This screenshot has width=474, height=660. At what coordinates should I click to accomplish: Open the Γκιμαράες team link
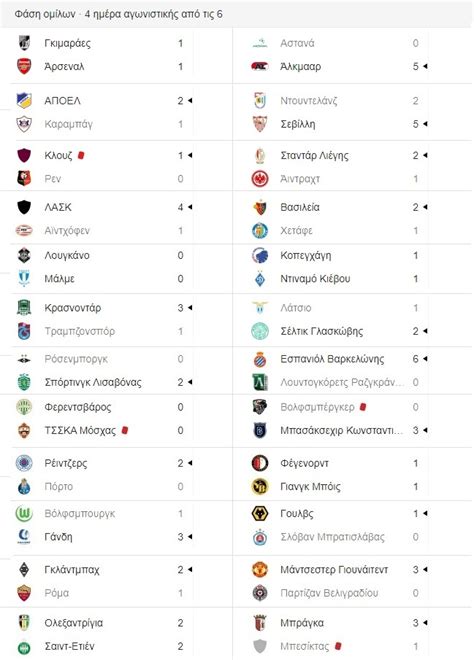tap(67, 43)
